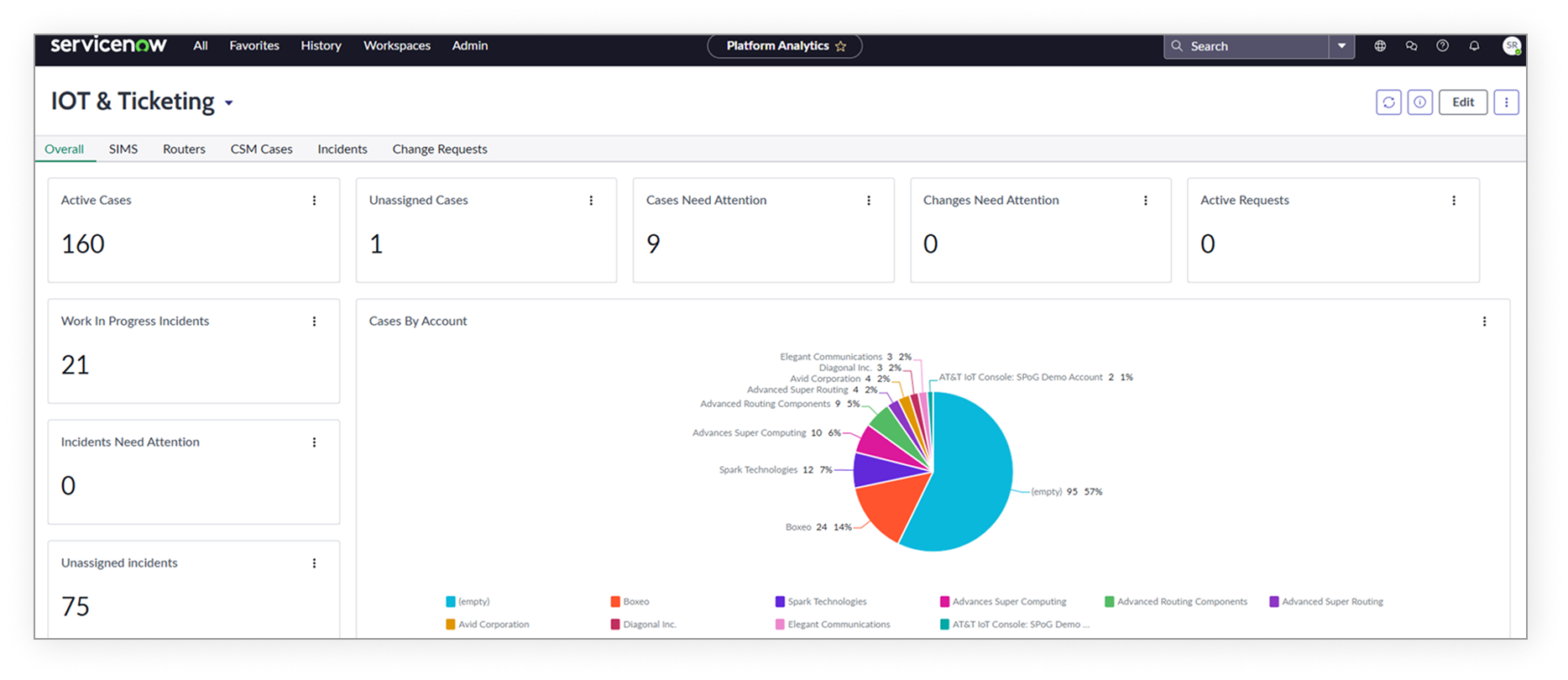Click the Unassigned Cases value 1
Image resolution: width=1568 pixels, height=680 pixels.
[376, 244]
